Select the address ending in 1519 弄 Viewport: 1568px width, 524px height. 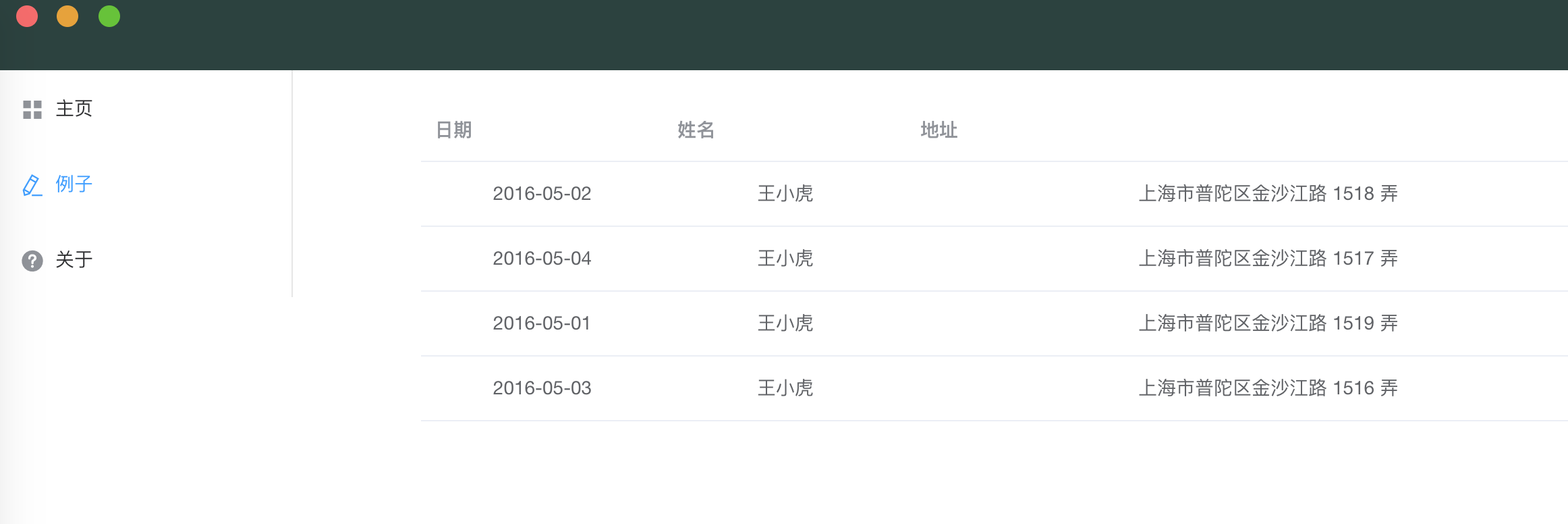pyautogui.click(x=1268, y=323)
